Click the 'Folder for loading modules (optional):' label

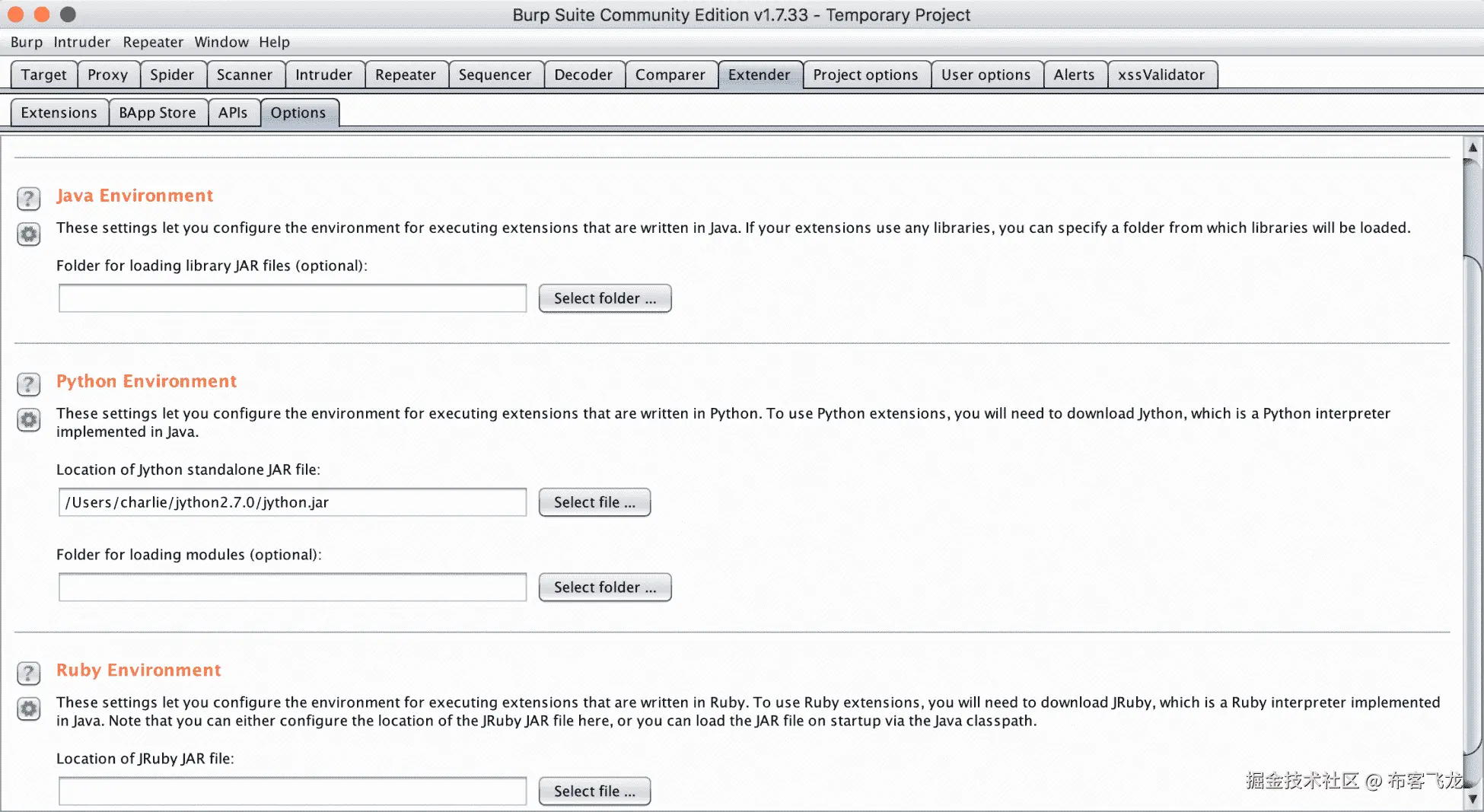(189, 555)
